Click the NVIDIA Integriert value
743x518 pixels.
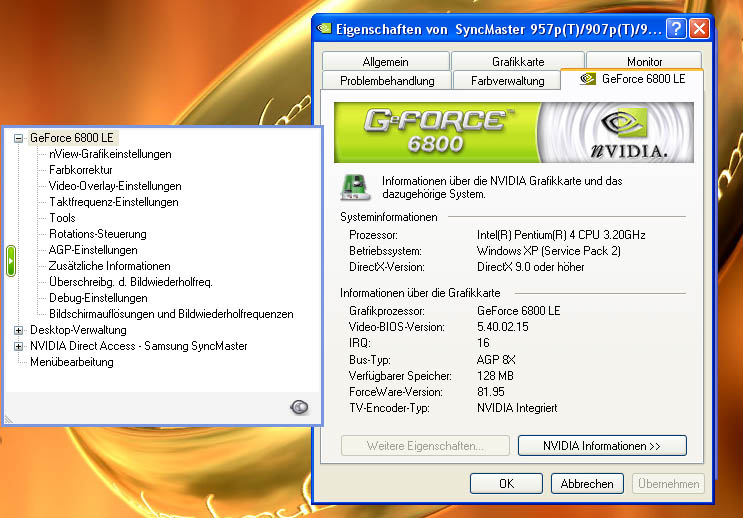point(517,408)
